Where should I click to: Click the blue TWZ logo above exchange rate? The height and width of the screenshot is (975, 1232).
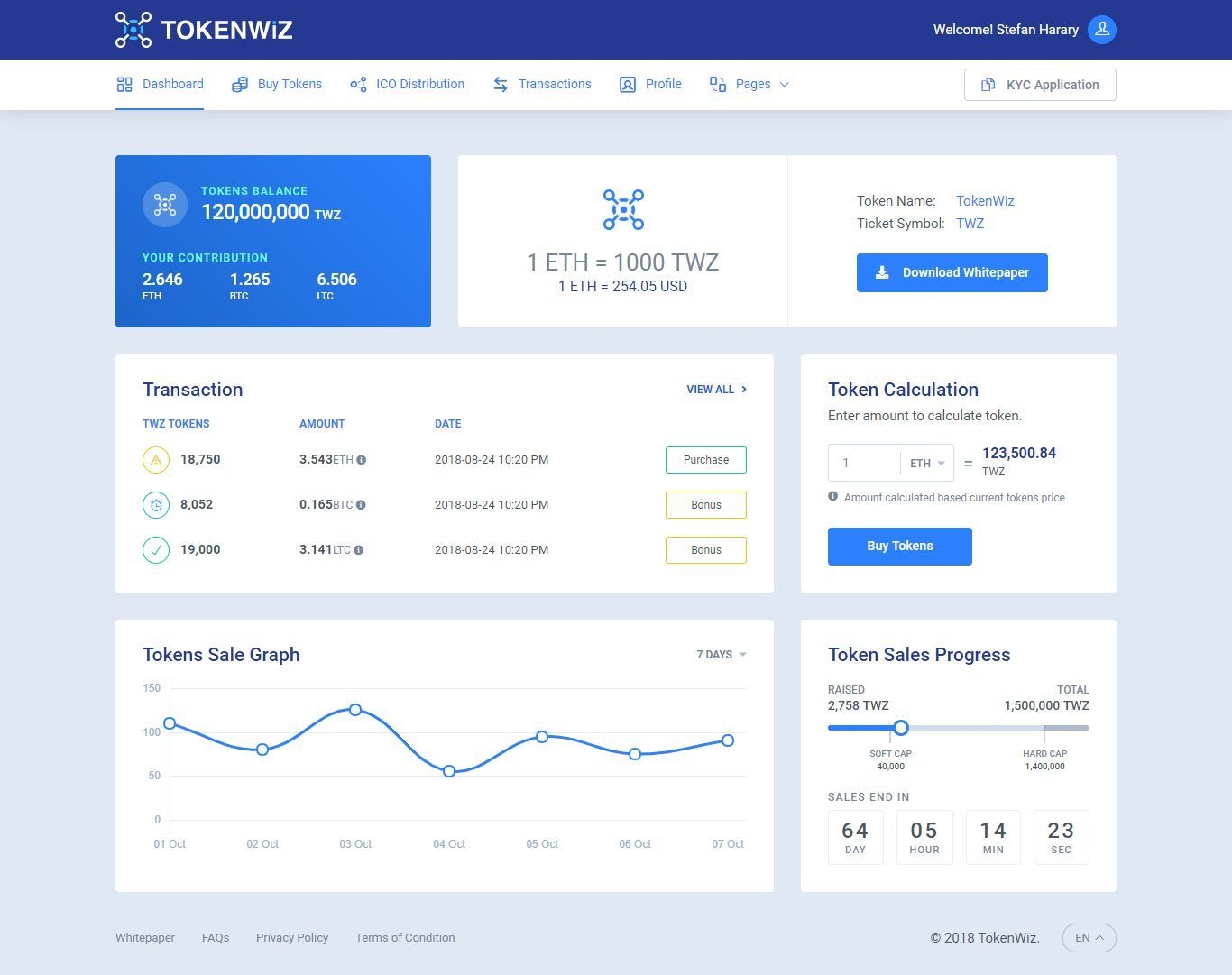(623, 209)
